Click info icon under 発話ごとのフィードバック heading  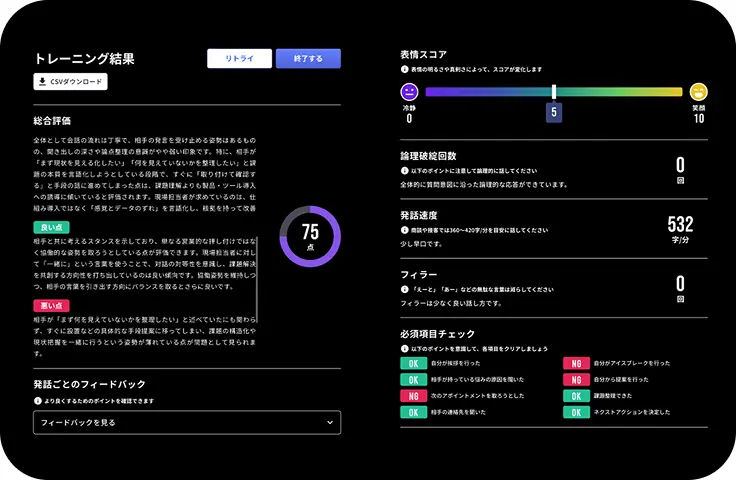(38, 401)
